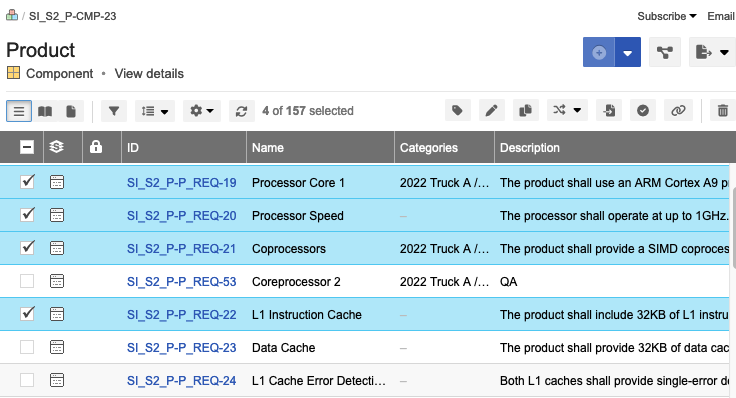
Task: Duplicate the selected items
Action: (x=526, y=111)
